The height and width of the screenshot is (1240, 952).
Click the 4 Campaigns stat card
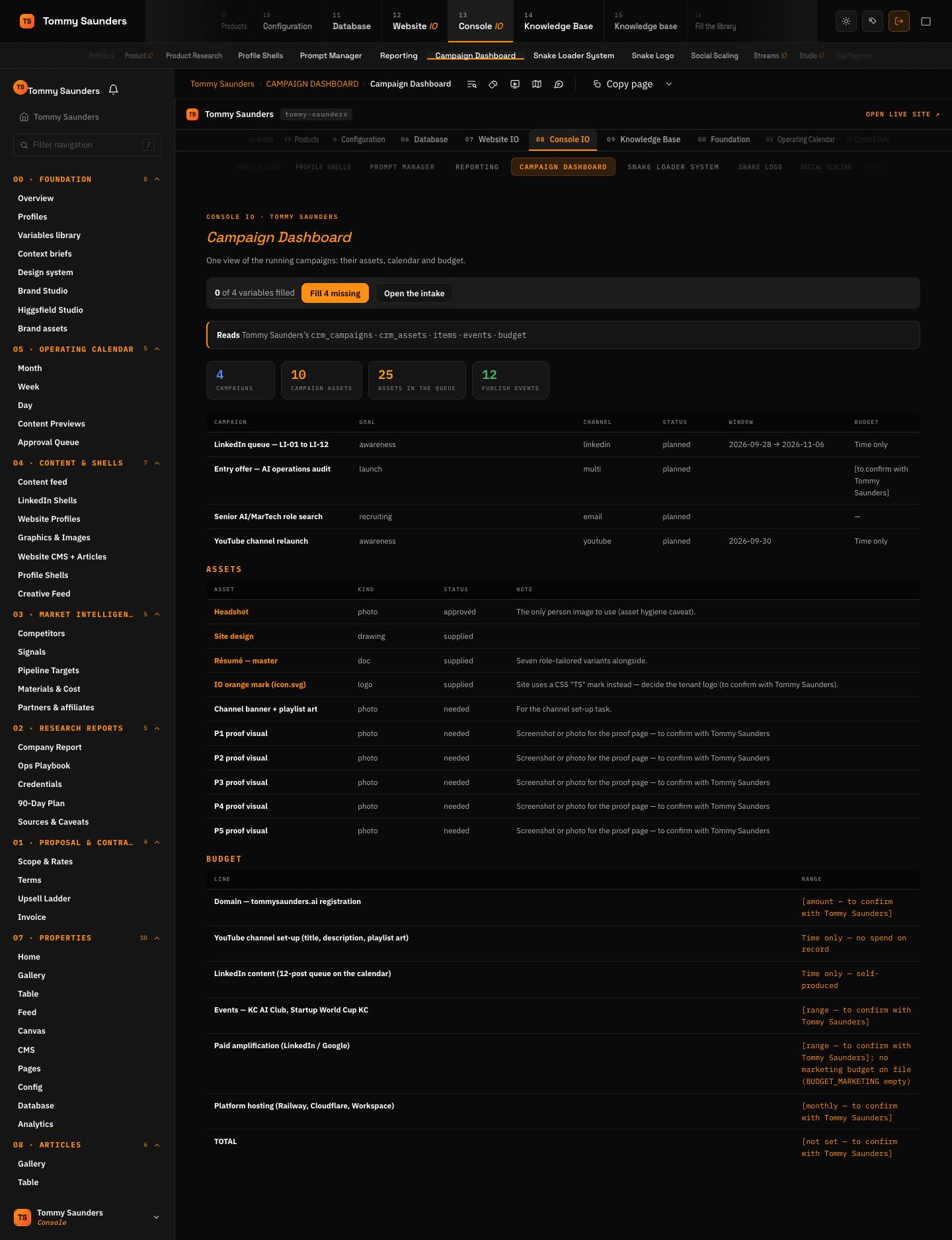241,380
